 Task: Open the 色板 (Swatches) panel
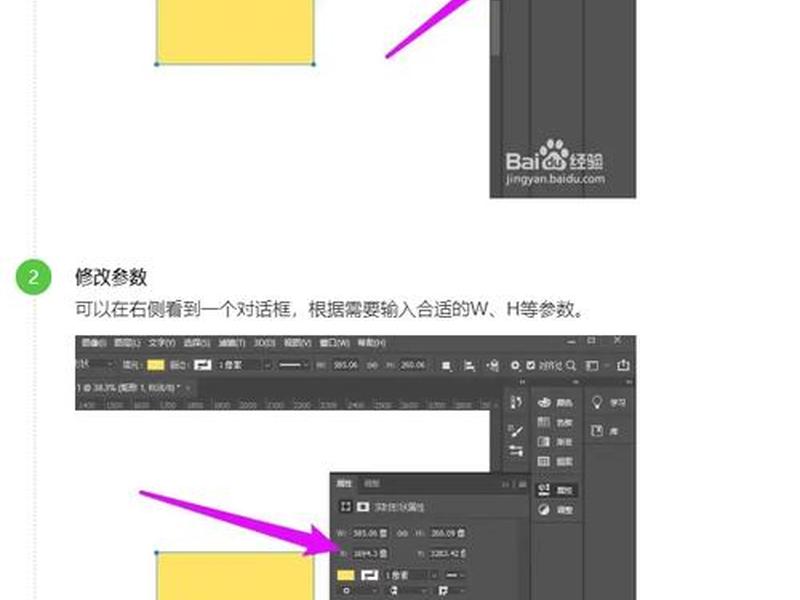pyautogui.click(x=556, y=422)
